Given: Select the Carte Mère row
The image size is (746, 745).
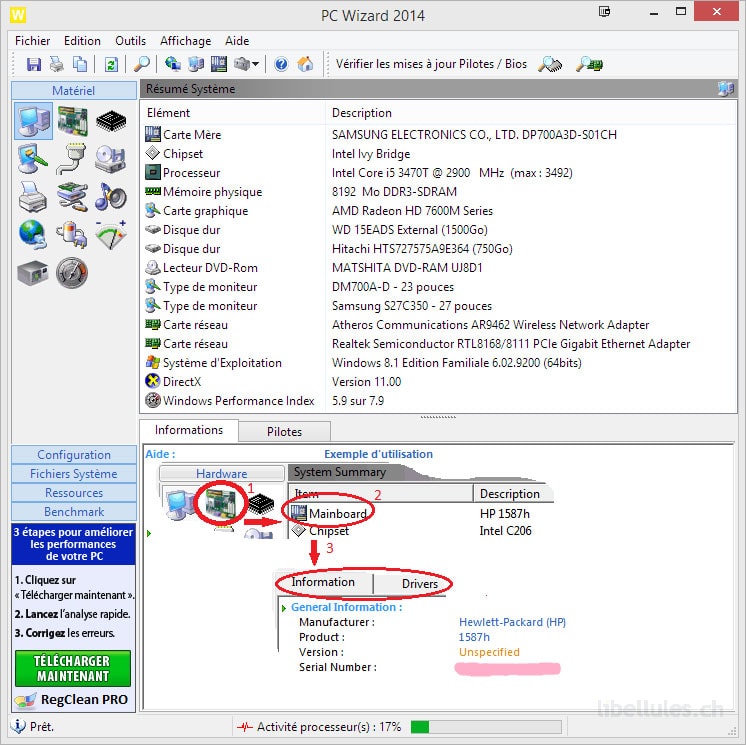Looking at the screenshot, I should (438, 135).
